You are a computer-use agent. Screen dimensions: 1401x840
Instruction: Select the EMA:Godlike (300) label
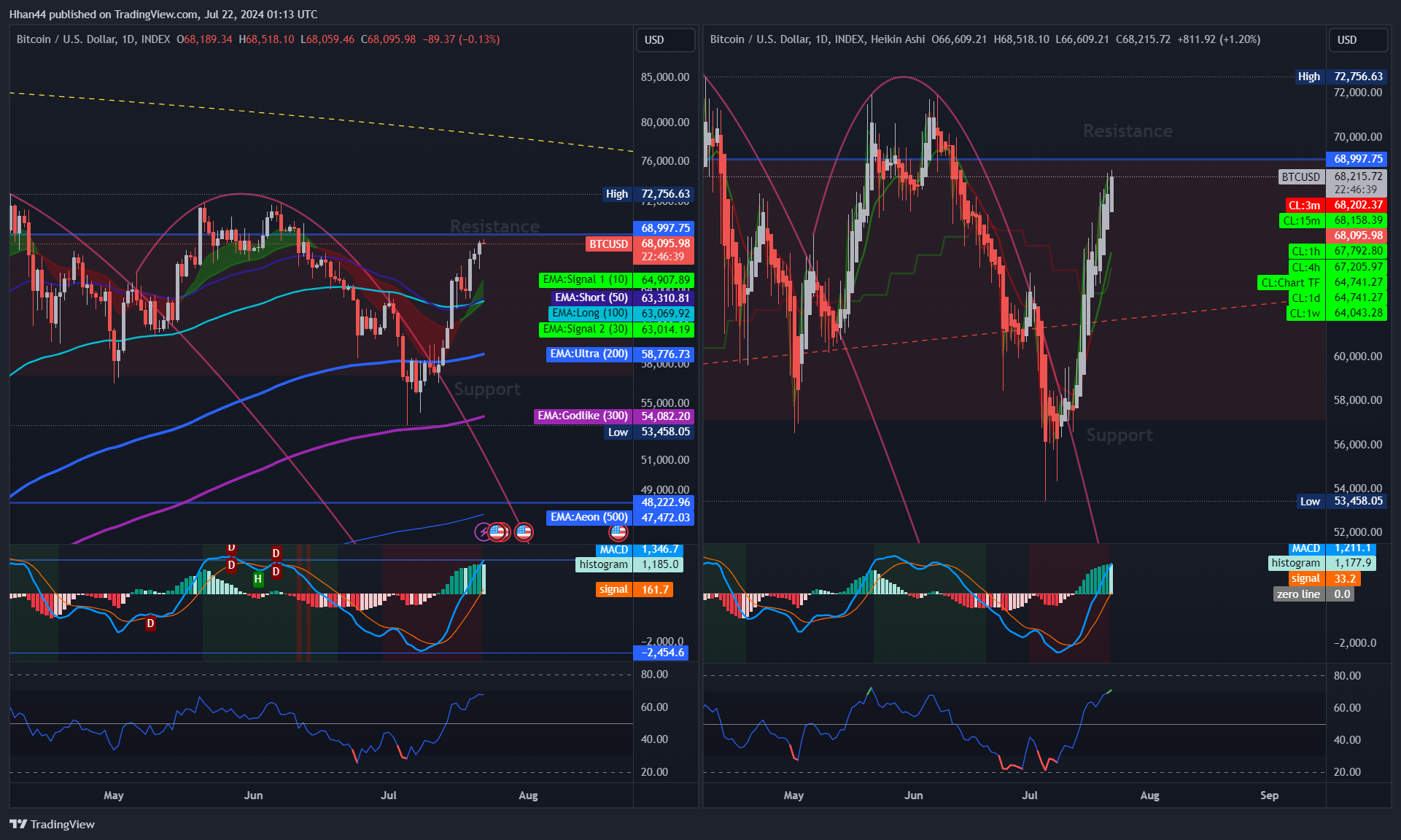point(583,416)
